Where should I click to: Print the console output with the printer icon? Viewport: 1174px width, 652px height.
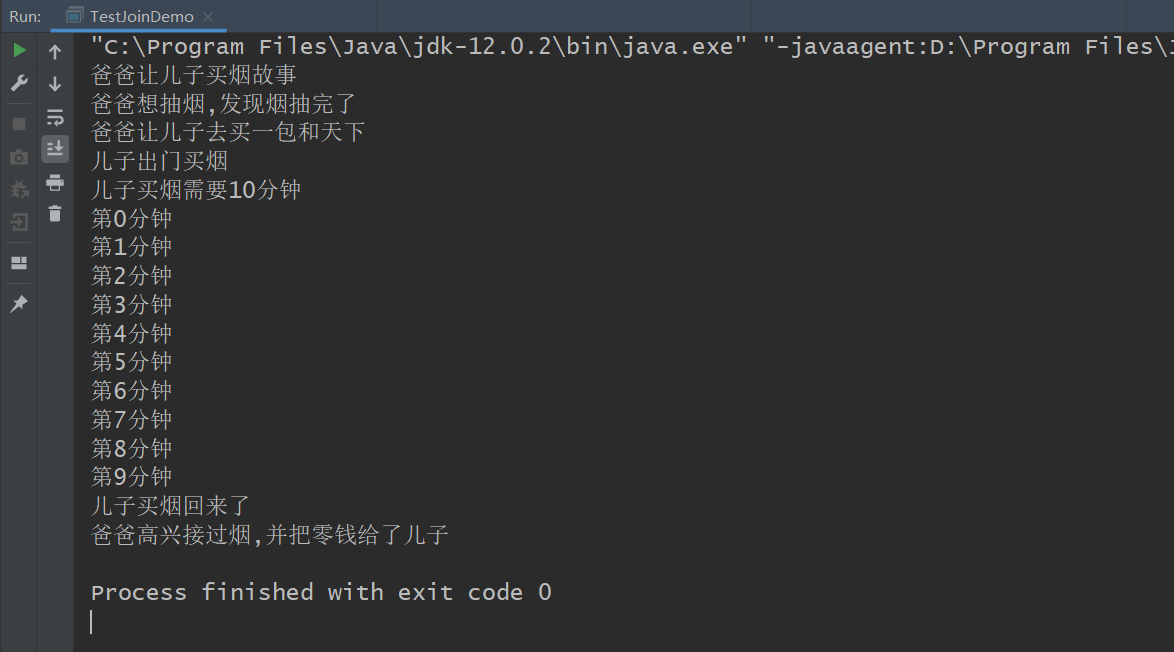coord(55,182)
